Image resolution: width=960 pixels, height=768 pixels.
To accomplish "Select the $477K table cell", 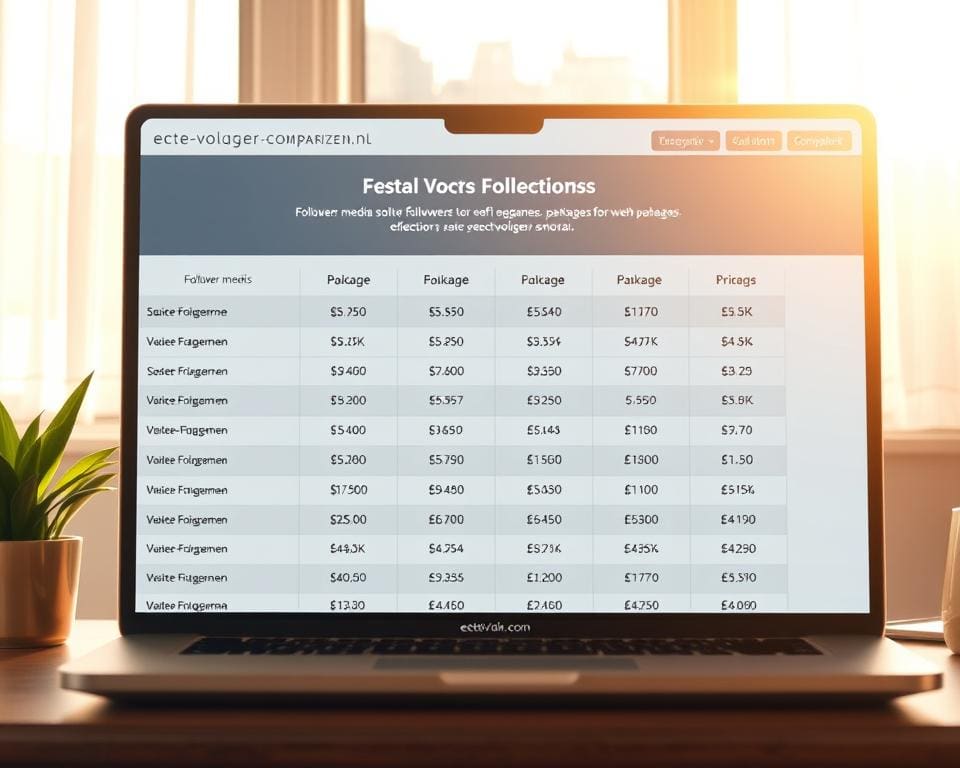I will pos(641,342).
